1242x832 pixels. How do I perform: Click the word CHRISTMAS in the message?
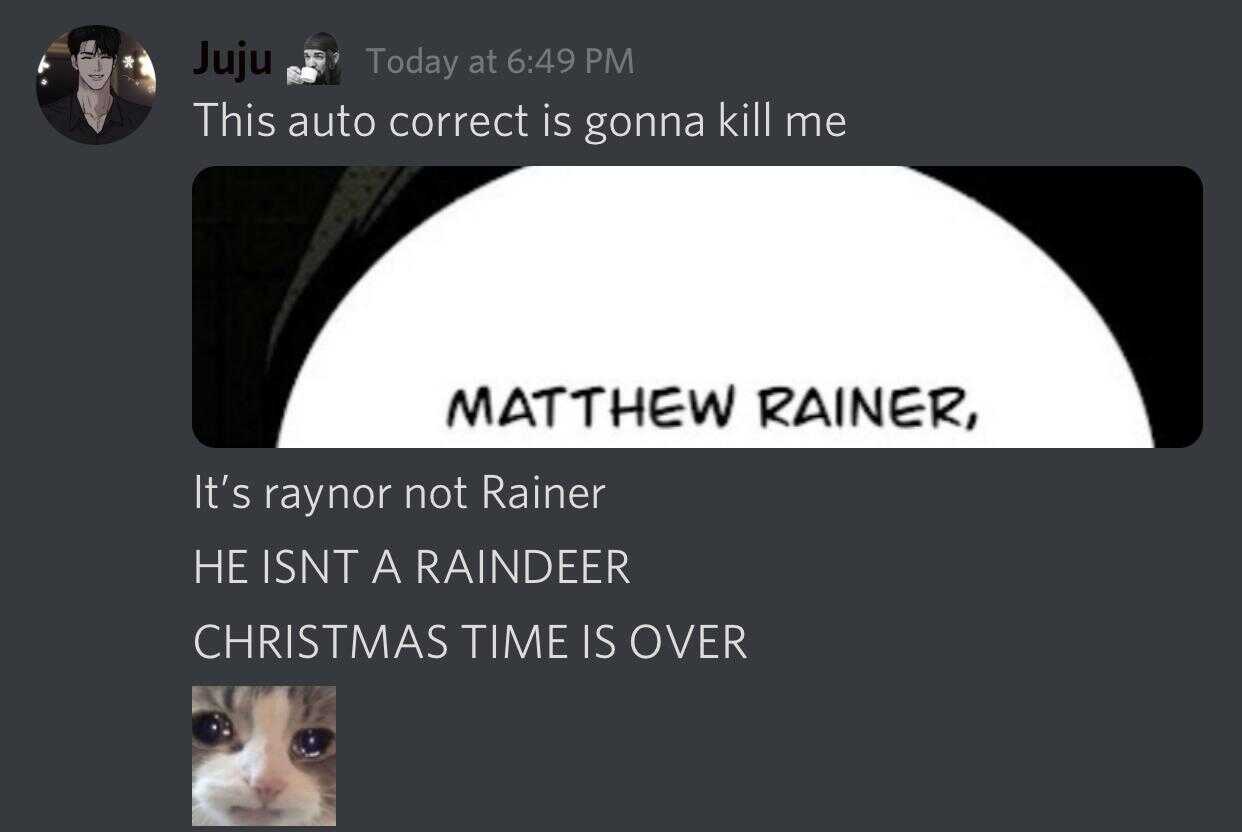point(321,642)
